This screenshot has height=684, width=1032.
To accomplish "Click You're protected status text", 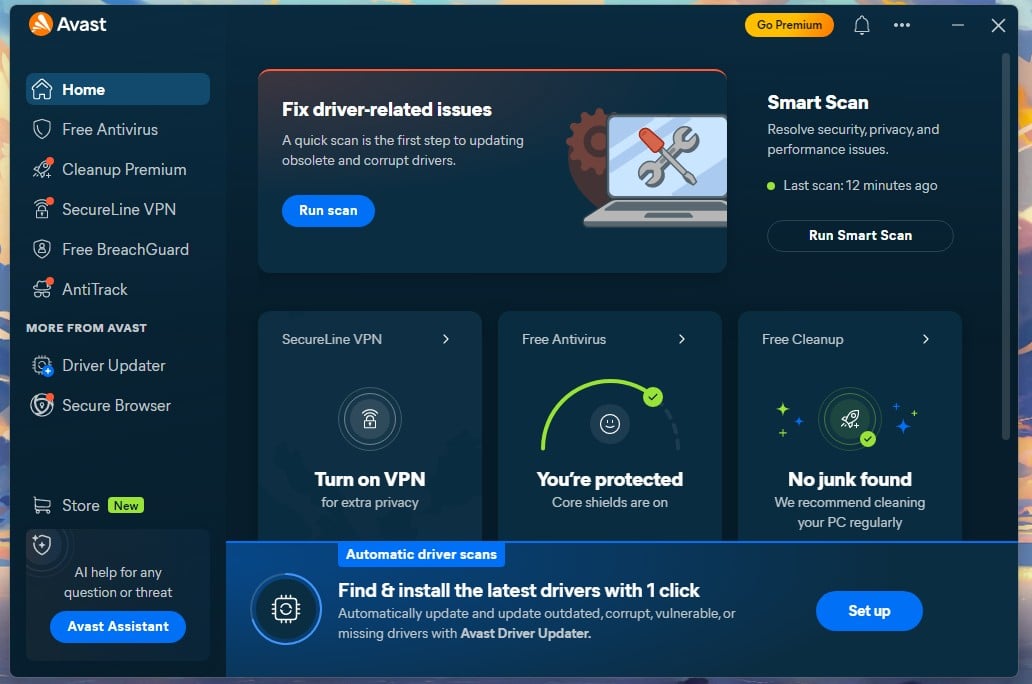I will coord(610,479).
